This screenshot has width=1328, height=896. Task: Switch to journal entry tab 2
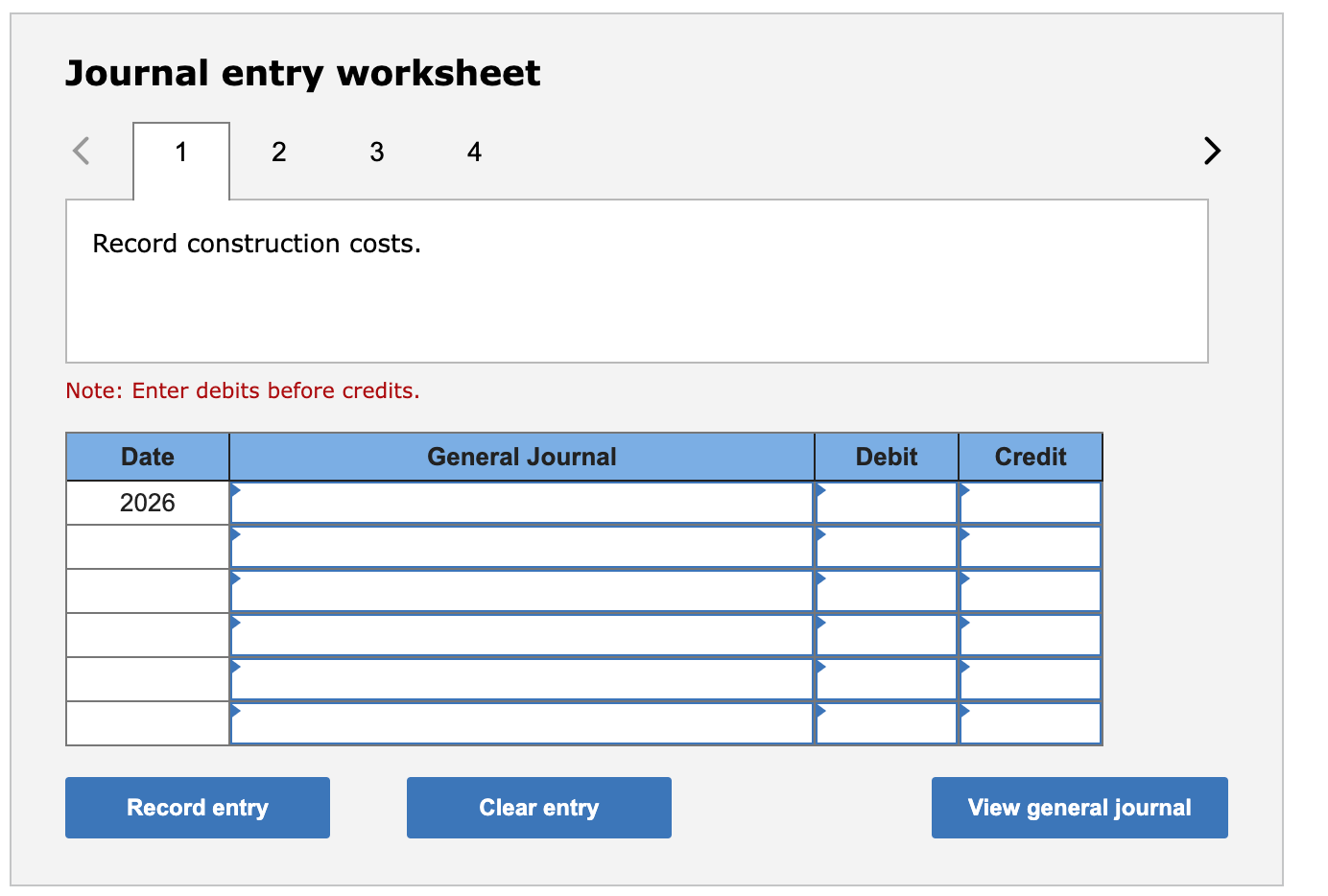(x=278, y=152)
